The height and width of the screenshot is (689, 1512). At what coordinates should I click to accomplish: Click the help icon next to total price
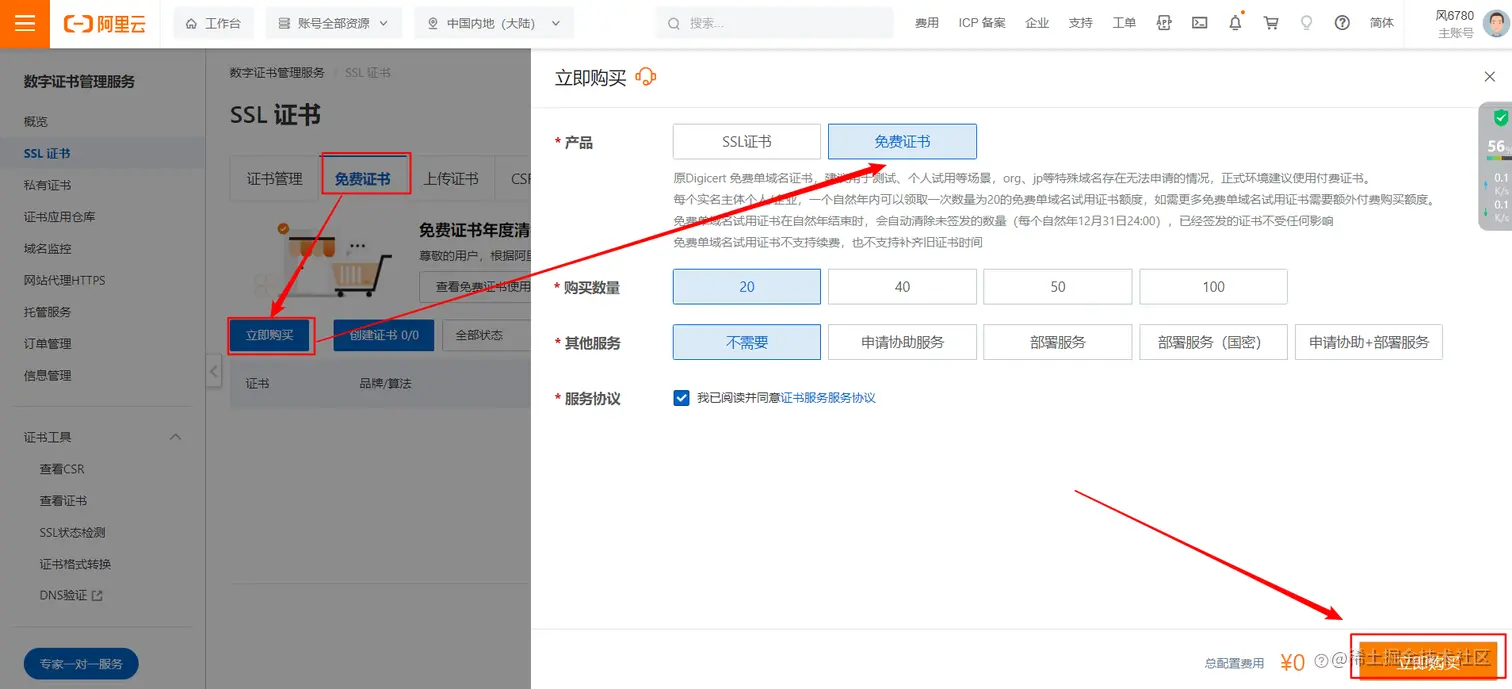click(x=1321, y=661)
